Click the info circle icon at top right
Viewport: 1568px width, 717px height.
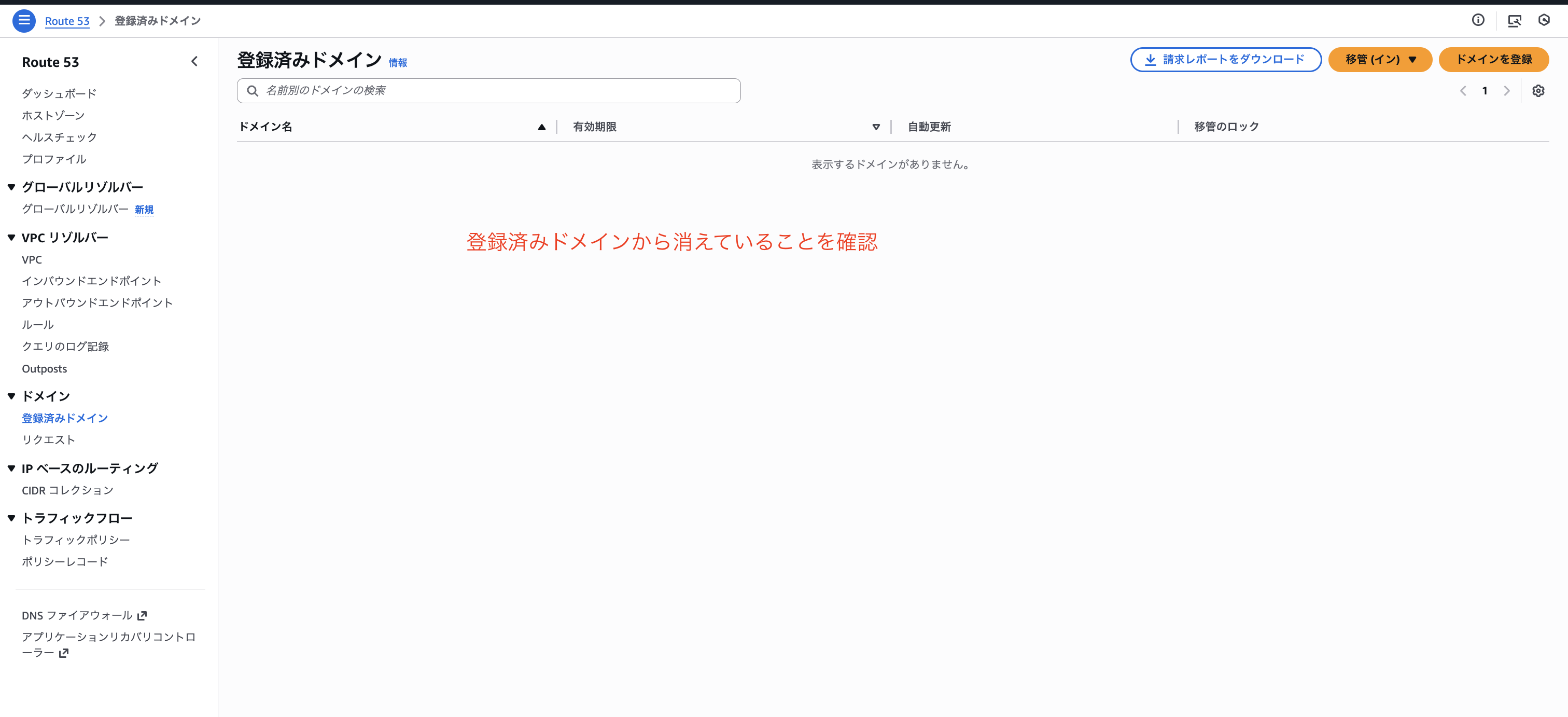point(1478,20)
